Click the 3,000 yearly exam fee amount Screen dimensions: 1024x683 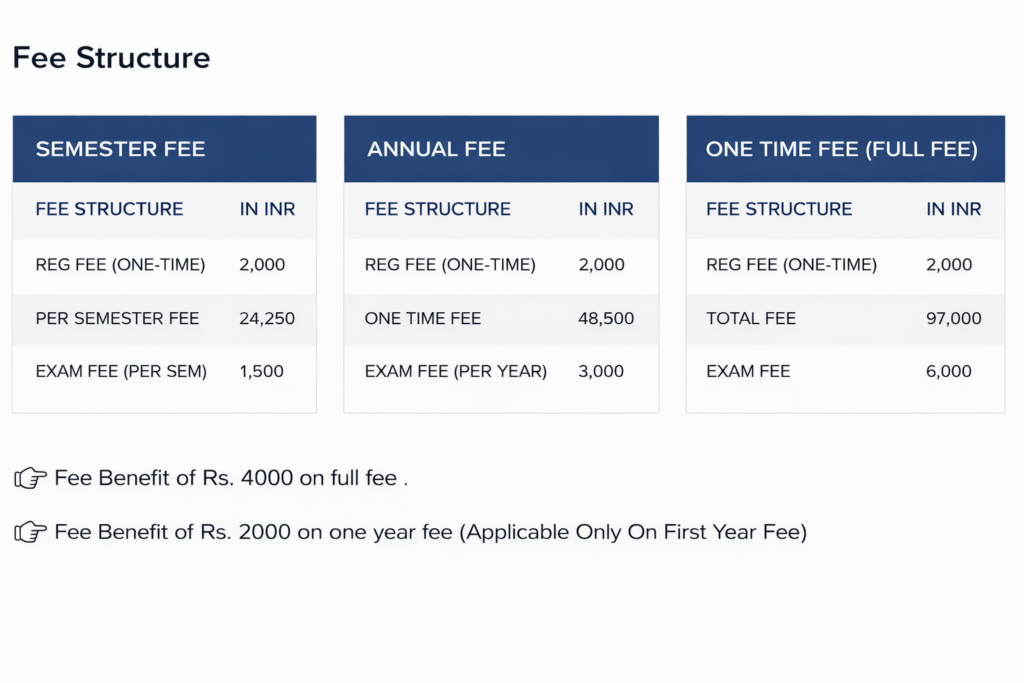pyautogui.click(x=601, y=372)
